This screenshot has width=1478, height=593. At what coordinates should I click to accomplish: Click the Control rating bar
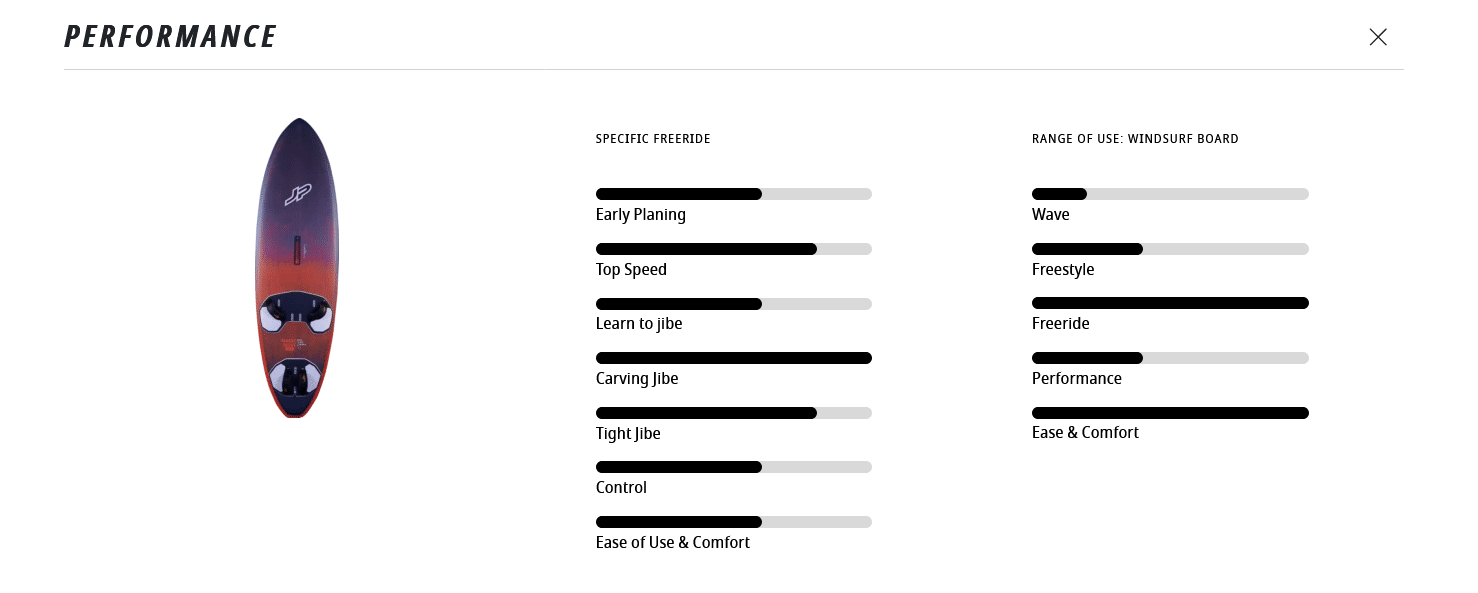733,467
